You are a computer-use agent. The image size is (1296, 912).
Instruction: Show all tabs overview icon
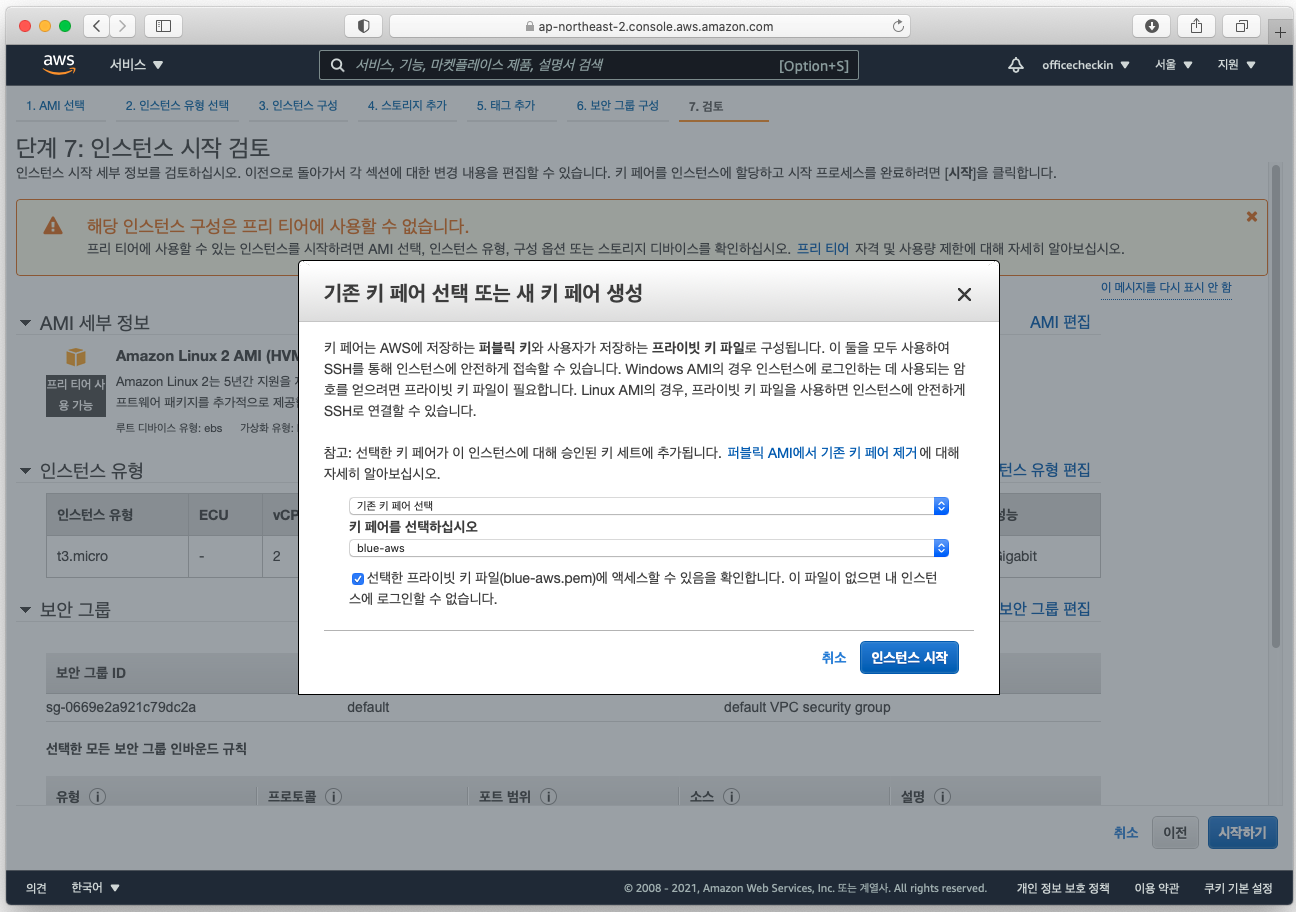click(1242, 26)
